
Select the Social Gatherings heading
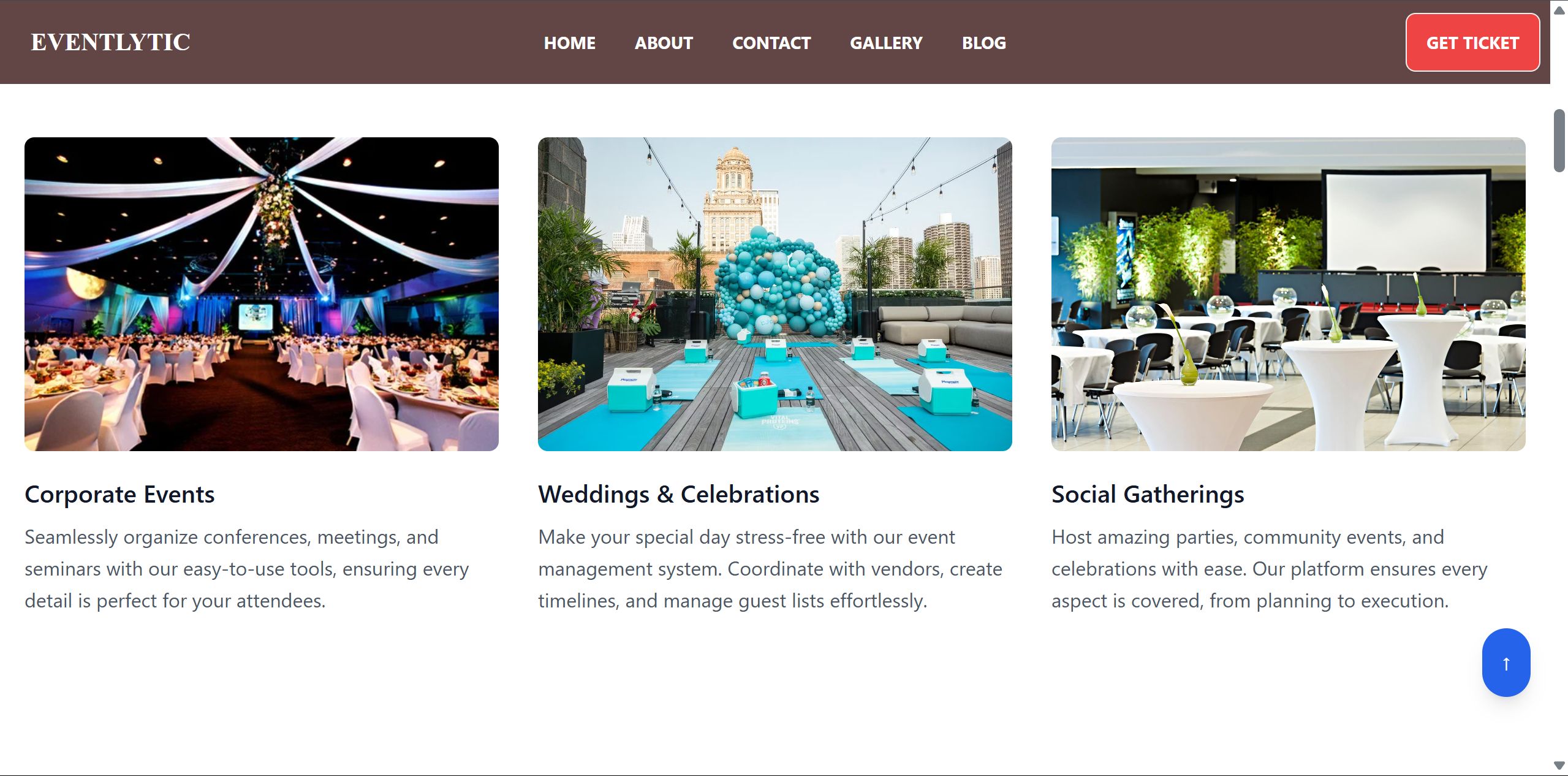1148,494
